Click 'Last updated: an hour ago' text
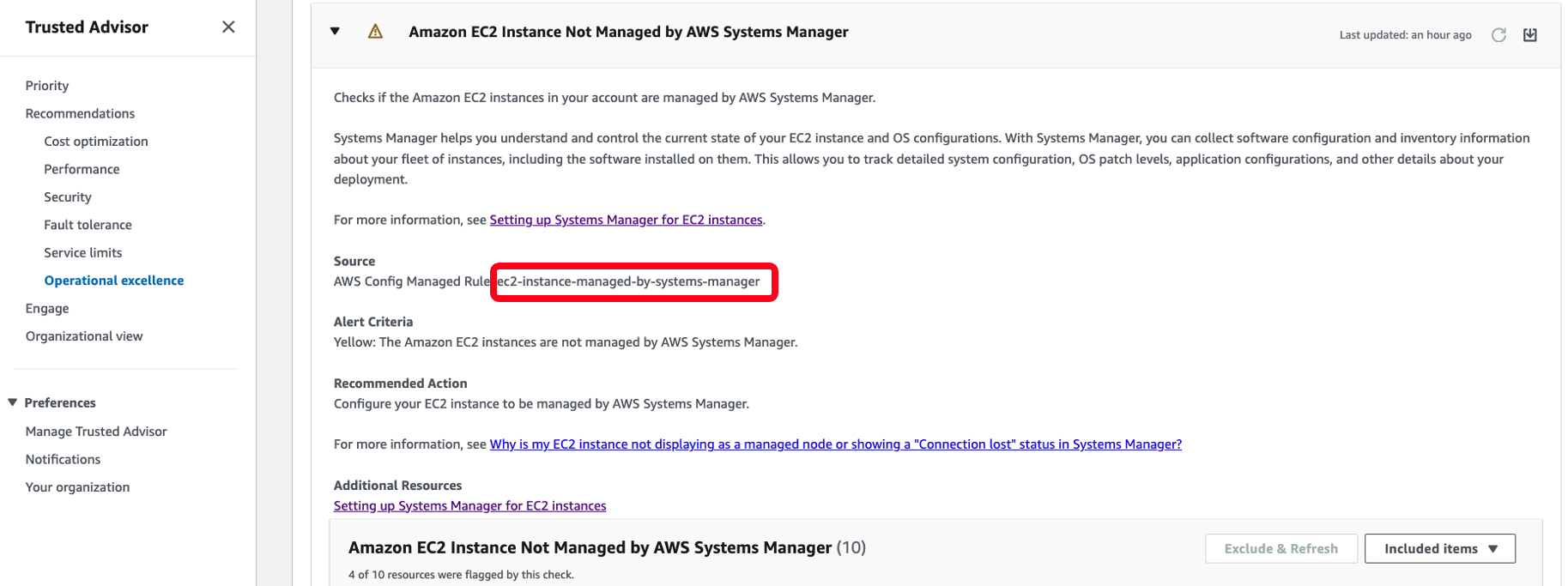Viewport: 1568px width, 586px height. coord(1405,35)
